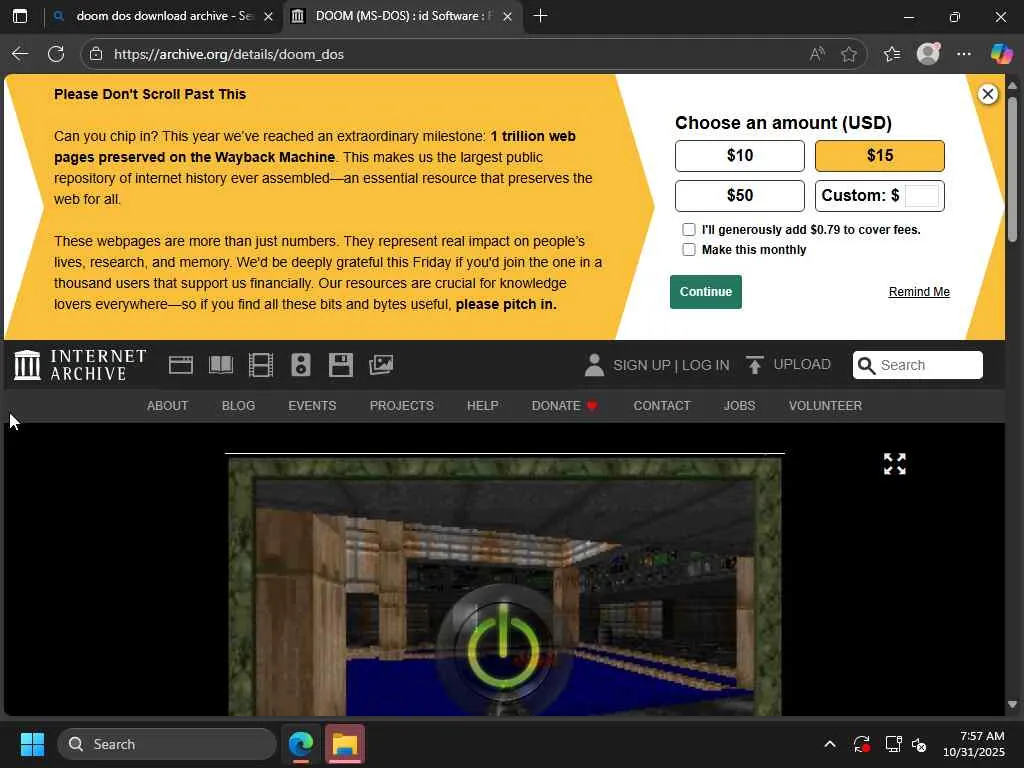Open Edge Settings and more menu

pyautogui.click(x=963, y=54)
